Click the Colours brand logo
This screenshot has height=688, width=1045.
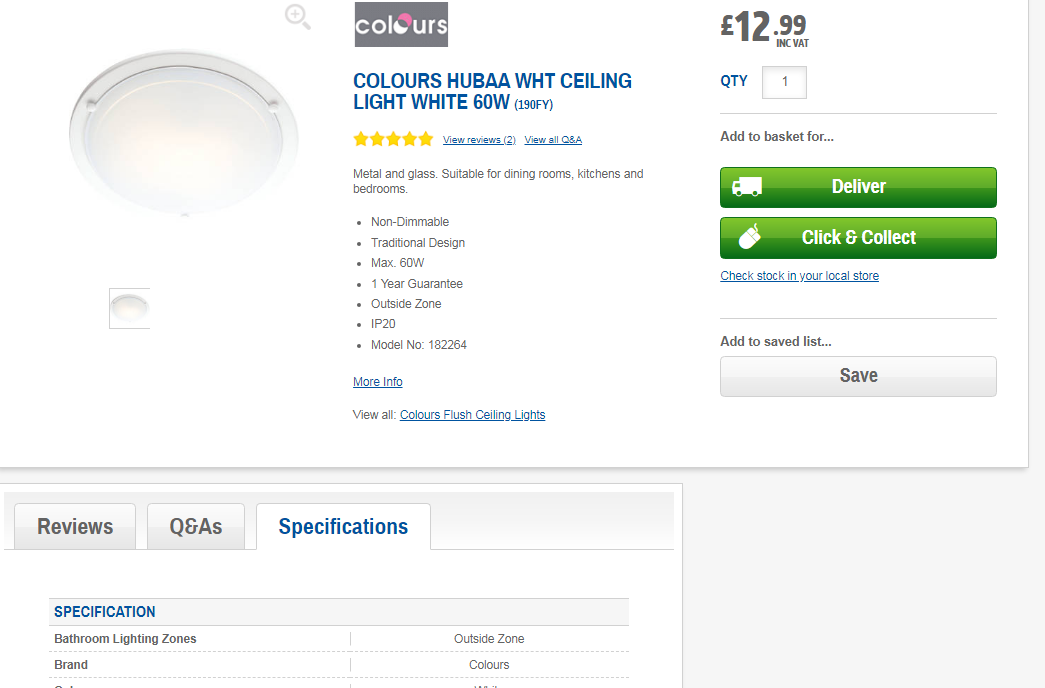[401, 25]
